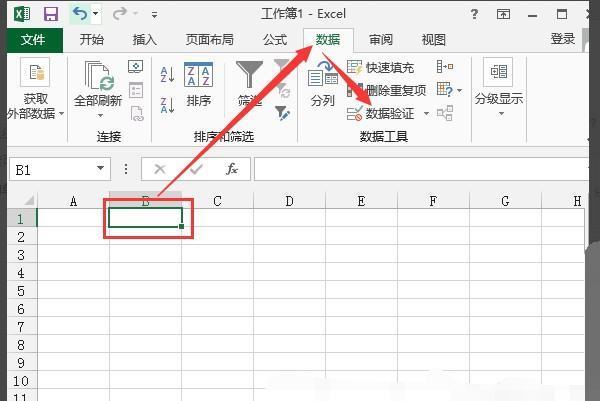Click the Redo arrow icon

pos(120,14)
